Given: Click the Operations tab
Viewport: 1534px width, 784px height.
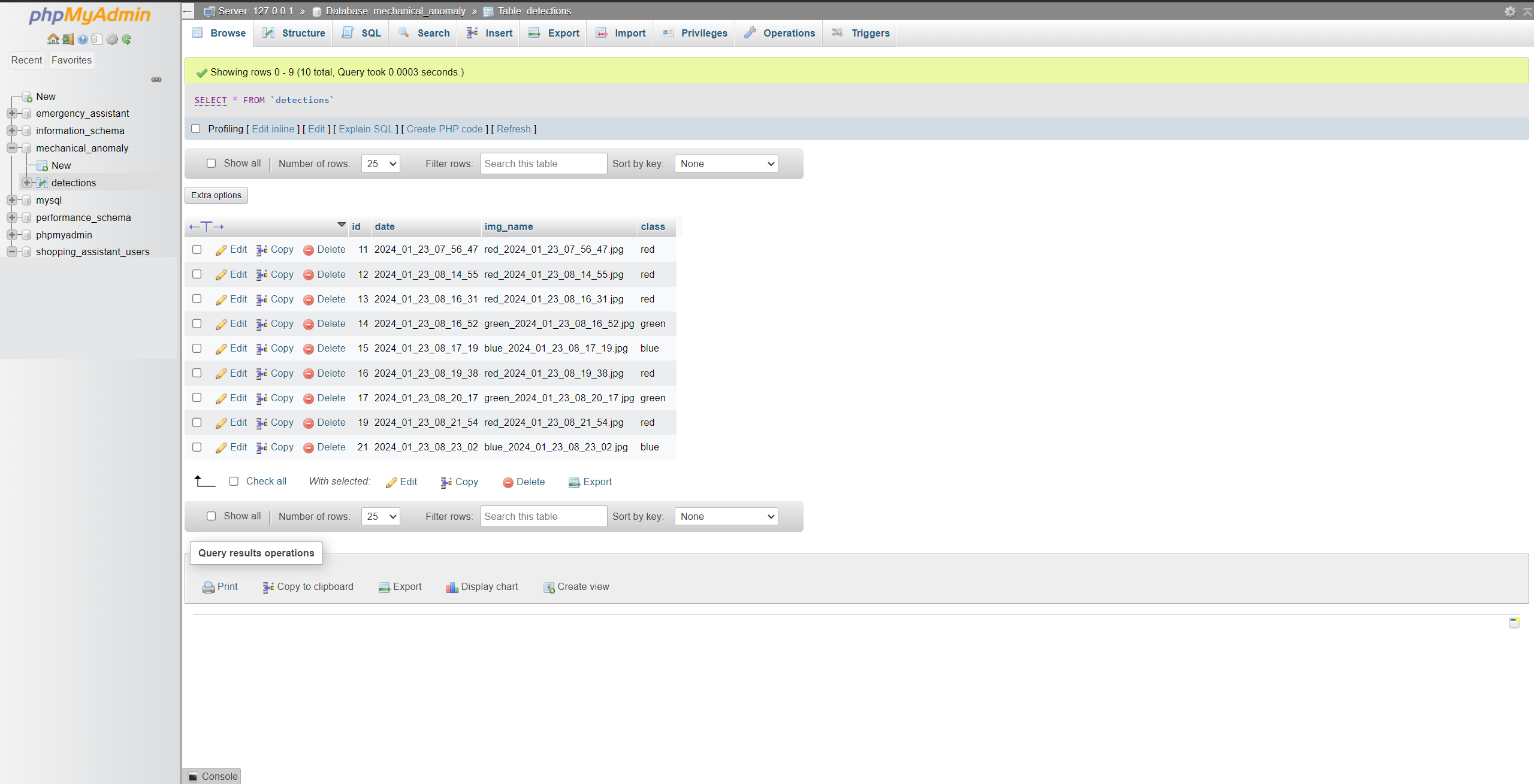Looking at the screenshot, I should point(789,33).
